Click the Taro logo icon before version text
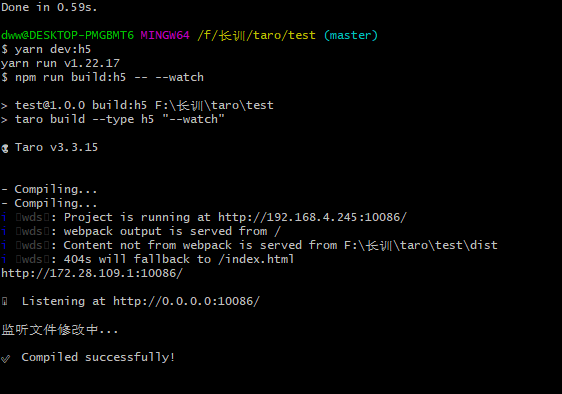Viewport: 562px width, 394px height. tap(5, 148)
